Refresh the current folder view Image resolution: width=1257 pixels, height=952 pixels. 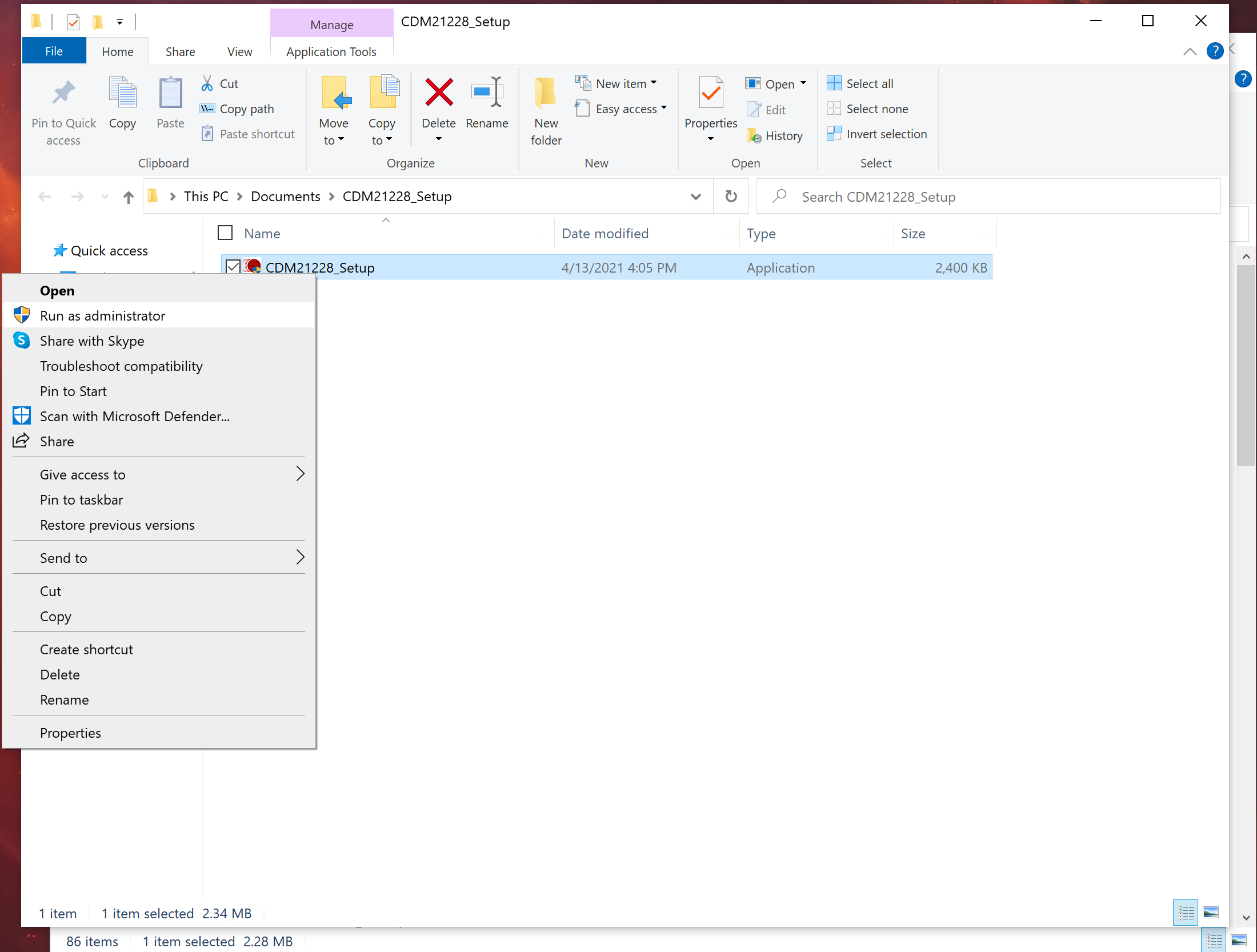tap(731, 196)
